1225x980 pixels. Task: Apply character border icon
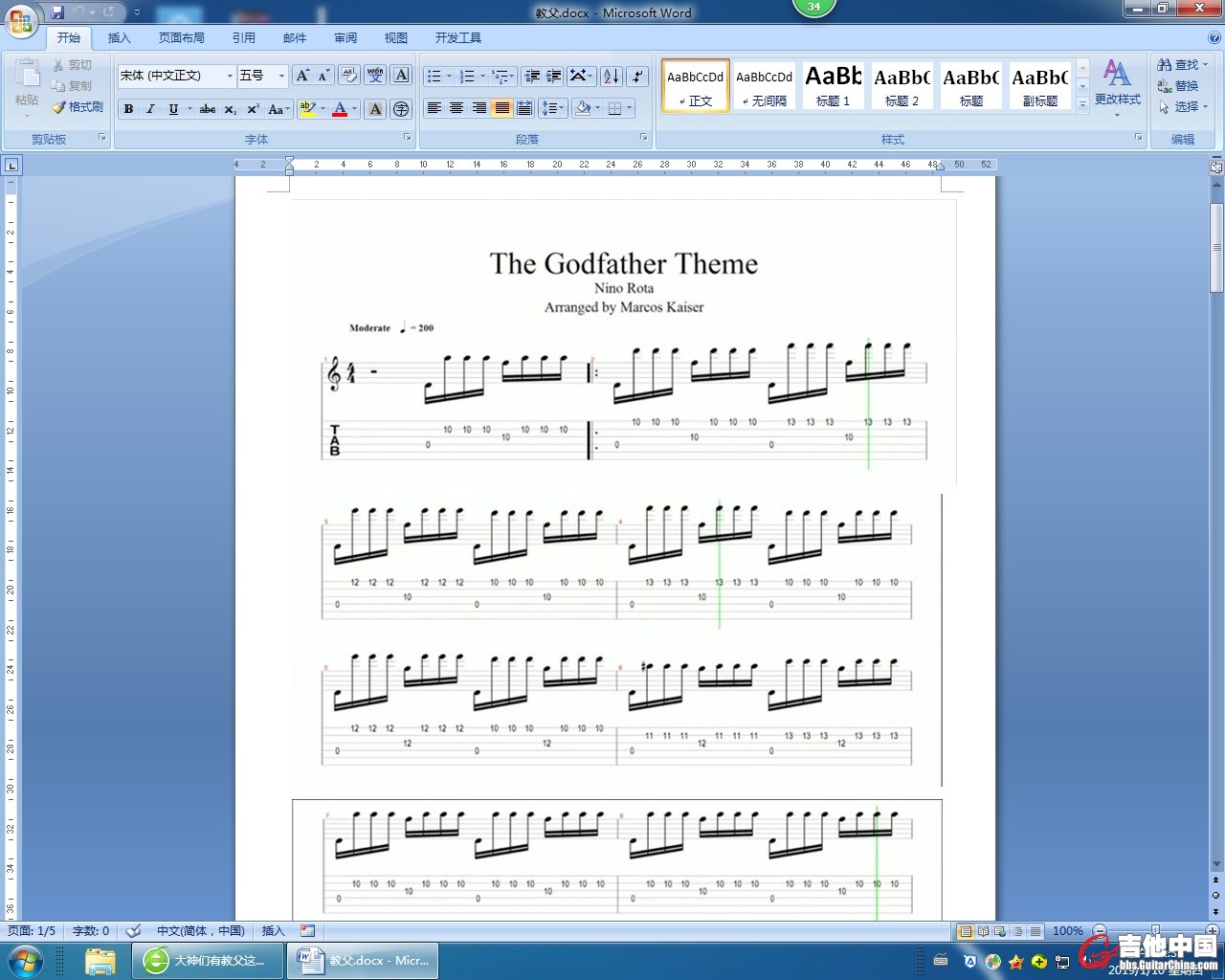tap(402, 76)
